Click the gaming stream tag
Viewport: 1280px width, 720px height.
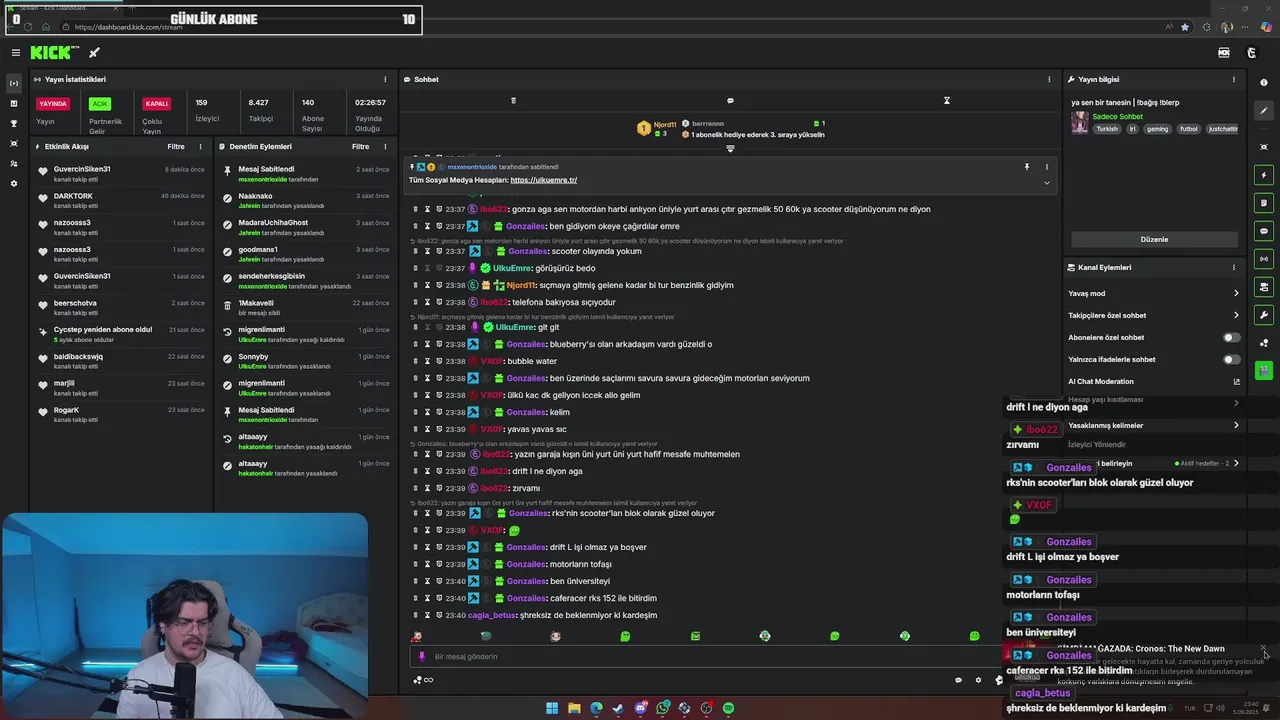1157,129
